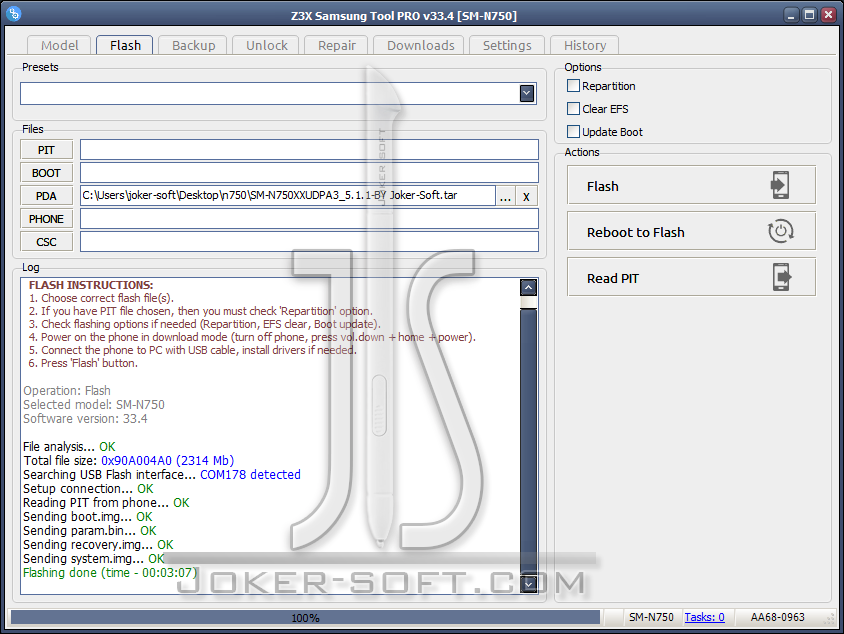Click the log scrollbar up arrow
This screenshot has height=634, width=844.
[x=529, y=288]
